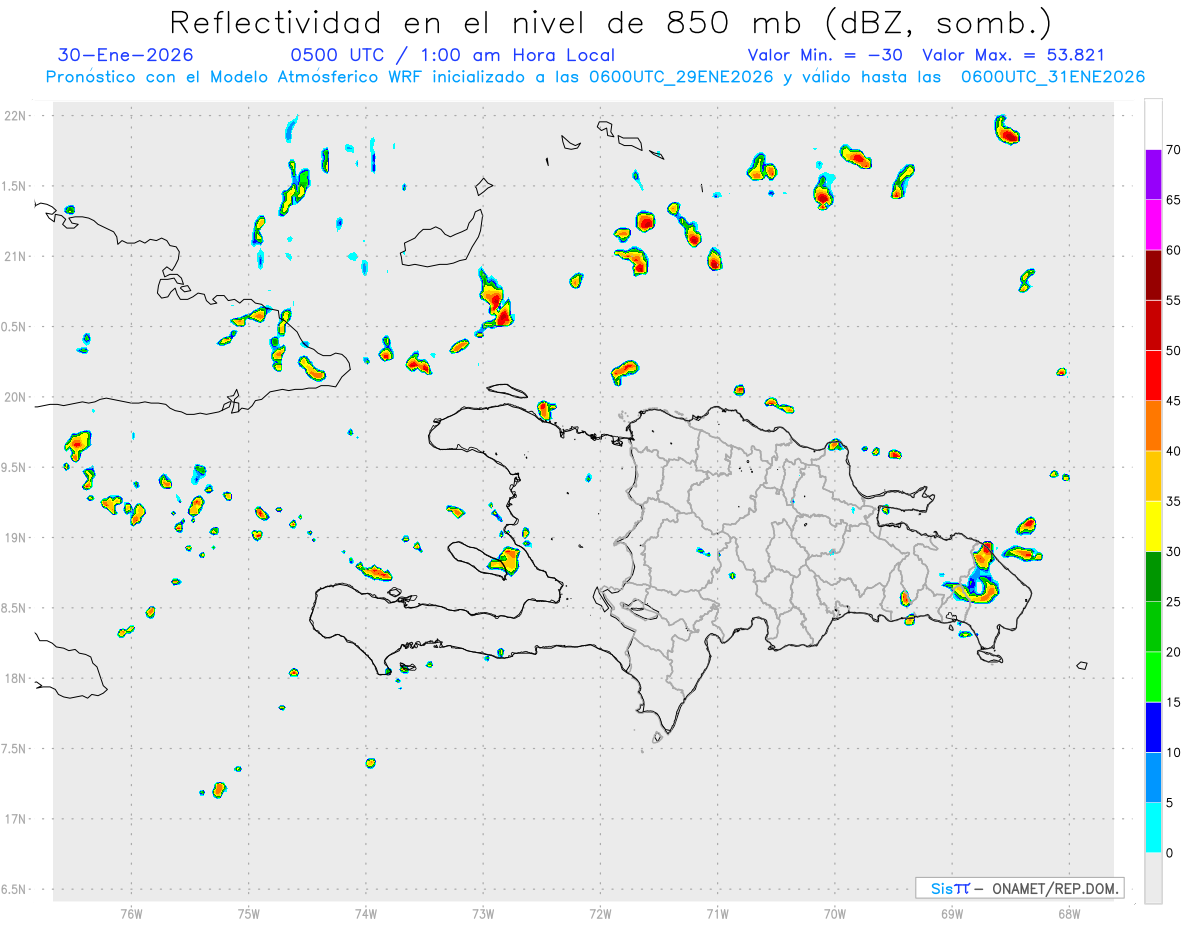Click the colorbar label "40"
The width and height of the screenshot is (1200, 927).
pyautogui.click(x=1174, y=451)
